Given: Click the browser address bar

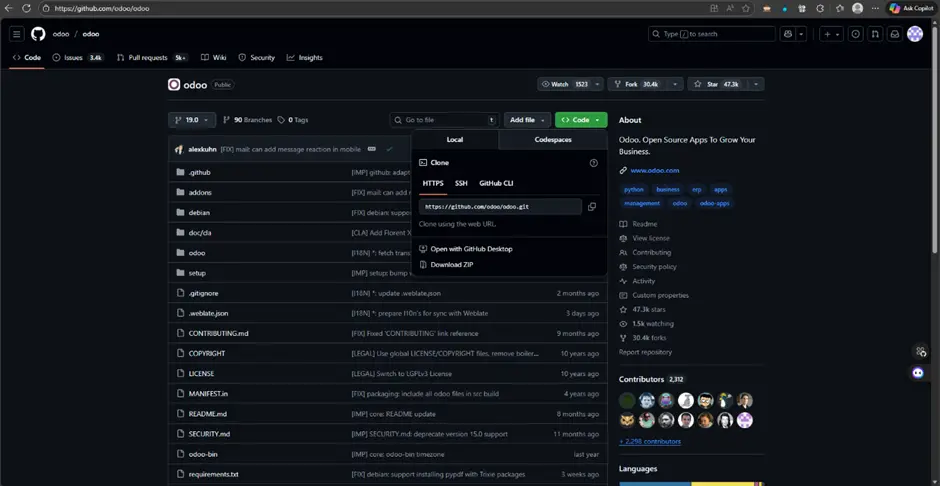Looking at the screenshot, I should [372, 8].
